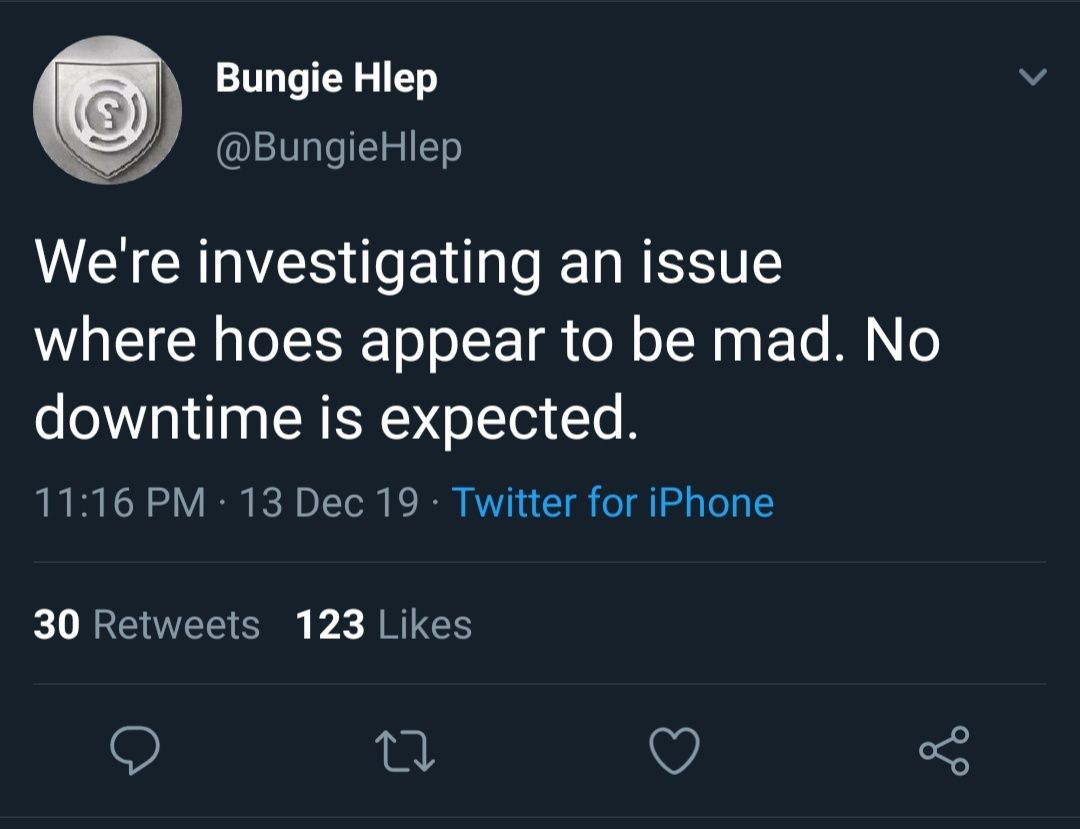Click the tweet line mentioning "appear to be mad"

point(488,342)
